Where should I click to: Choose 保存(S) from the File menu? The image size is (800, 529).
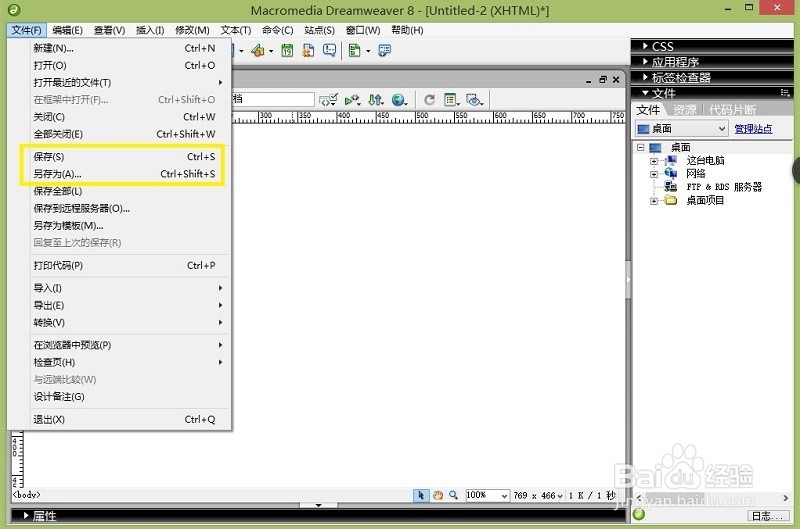(124, 157)
